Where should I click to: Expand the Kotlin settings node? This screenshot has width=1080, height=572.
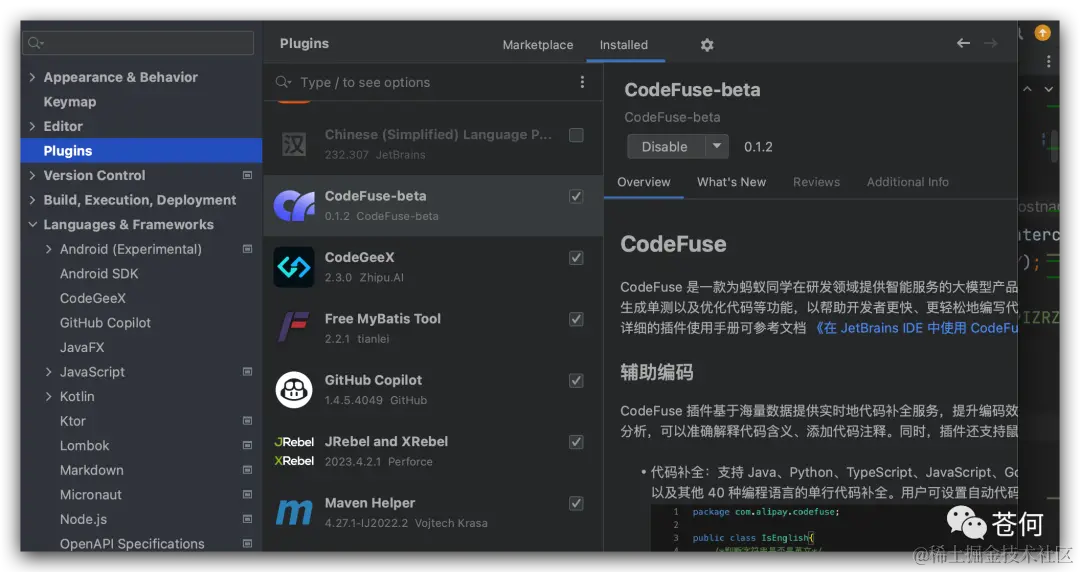(x=48, y=396)
